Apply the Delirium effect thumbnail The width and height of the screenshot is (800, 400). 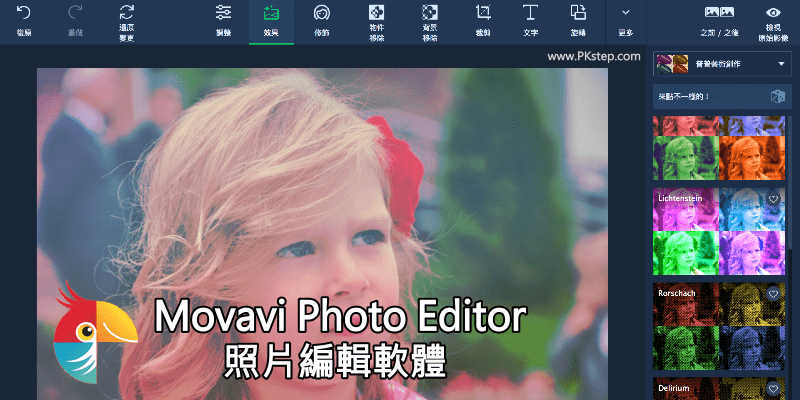[719, 389]
